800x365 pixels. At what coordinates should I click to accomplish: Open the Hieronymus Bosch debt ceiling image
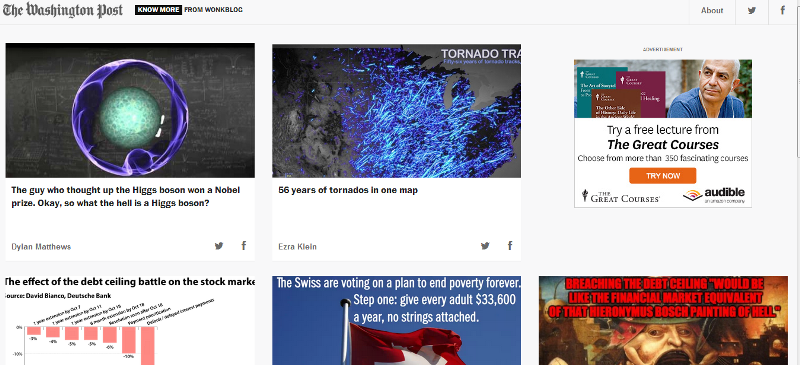point(663,321)
